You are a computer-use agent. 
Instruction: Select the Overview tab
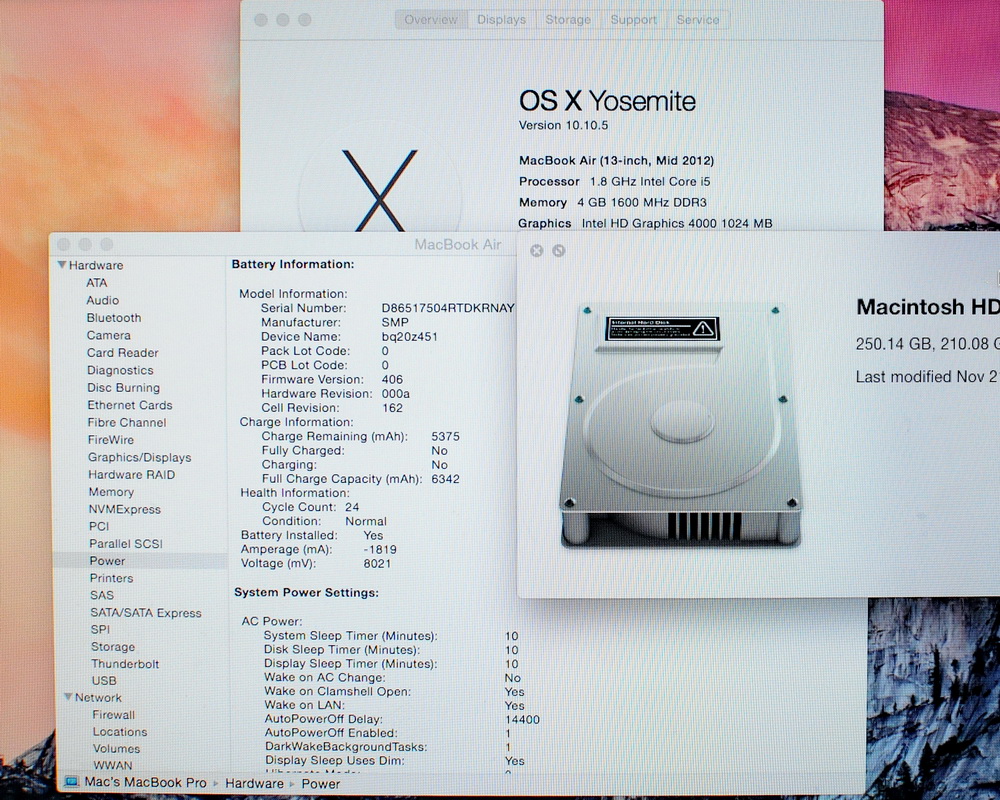[430, 20]
